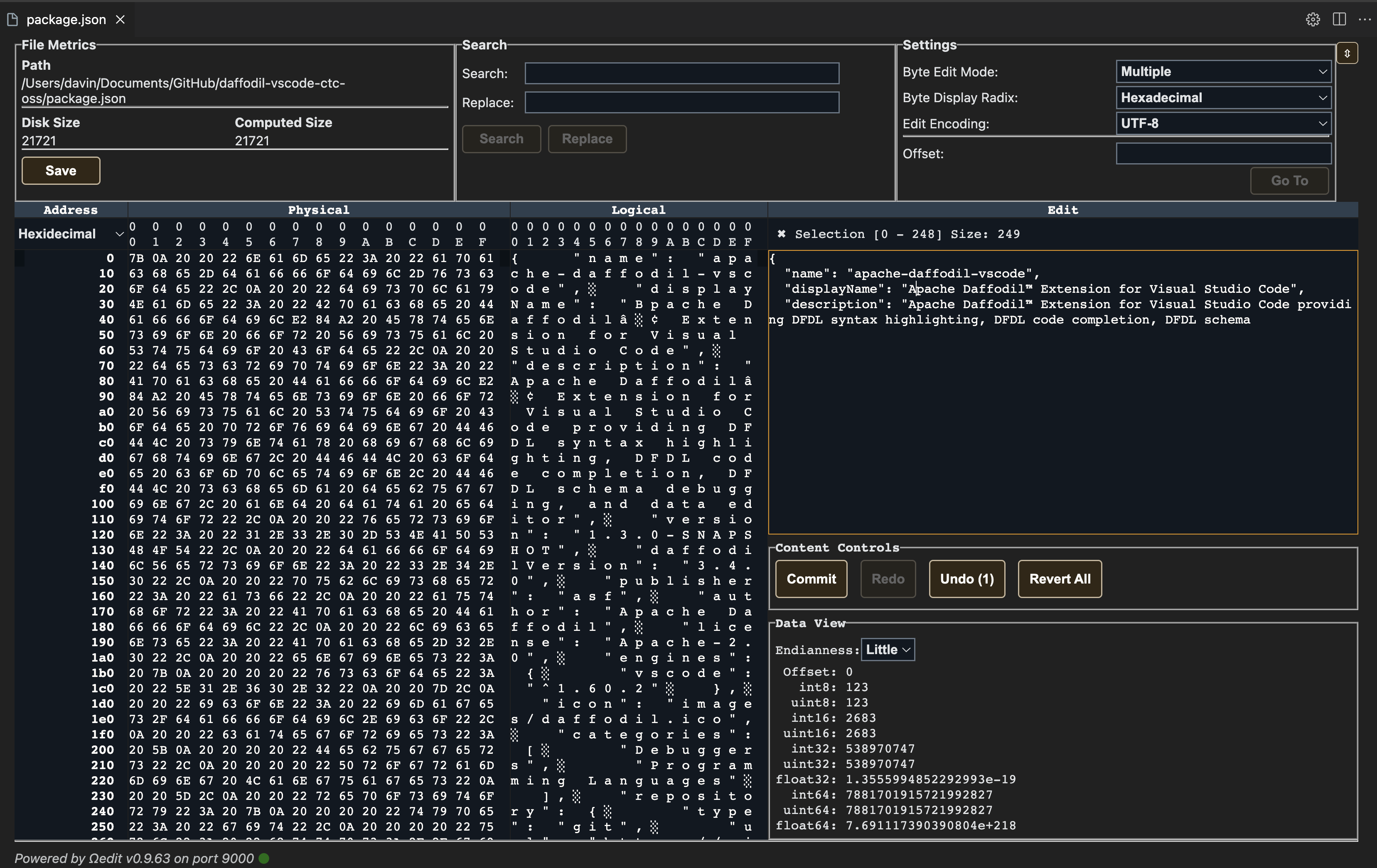1377x868 pixels.
Task: Click the int16 value 2683
Action: [861, 718]
